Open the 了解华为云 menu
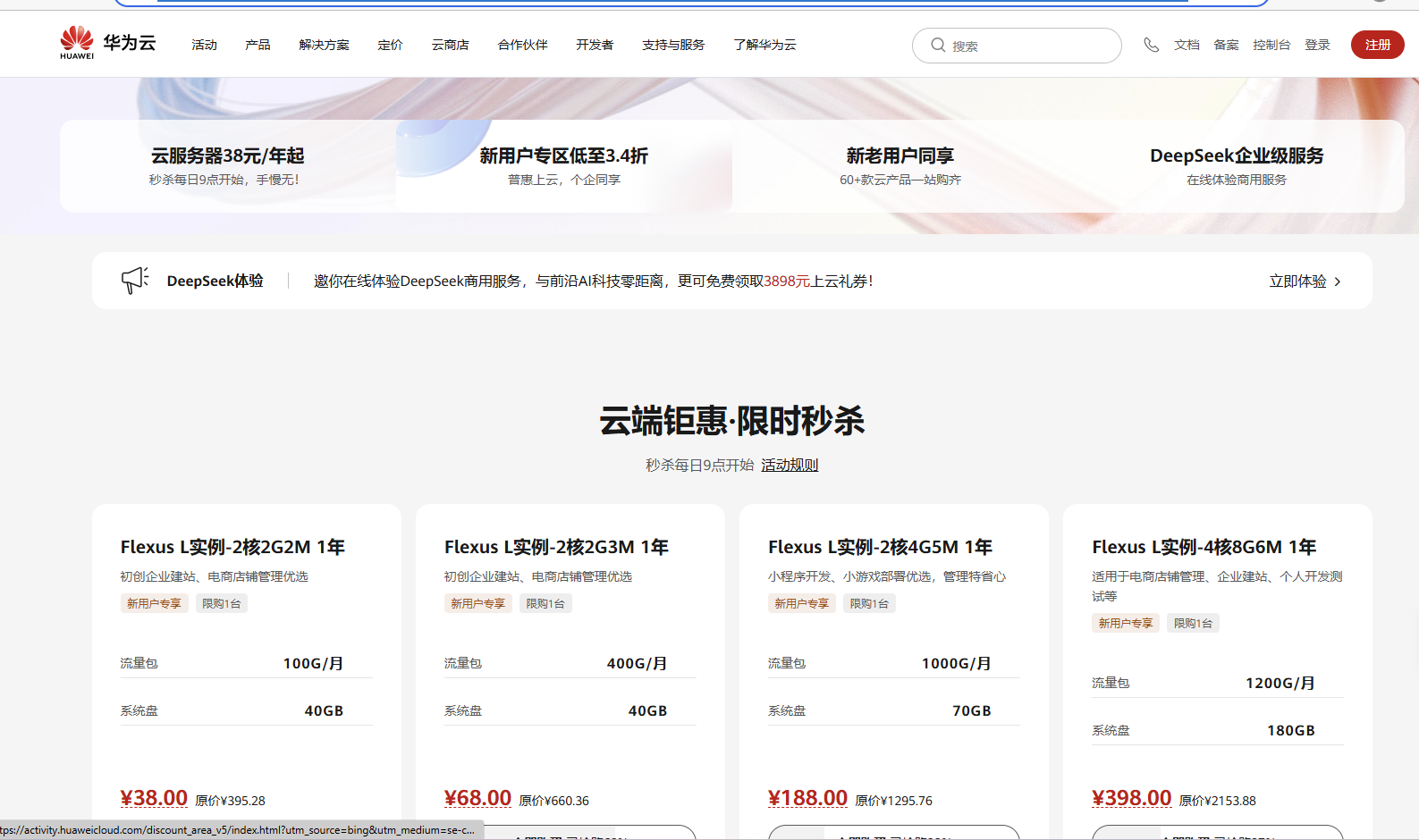The height and width of the screenshot is (840, 1419). pos(764,45)
